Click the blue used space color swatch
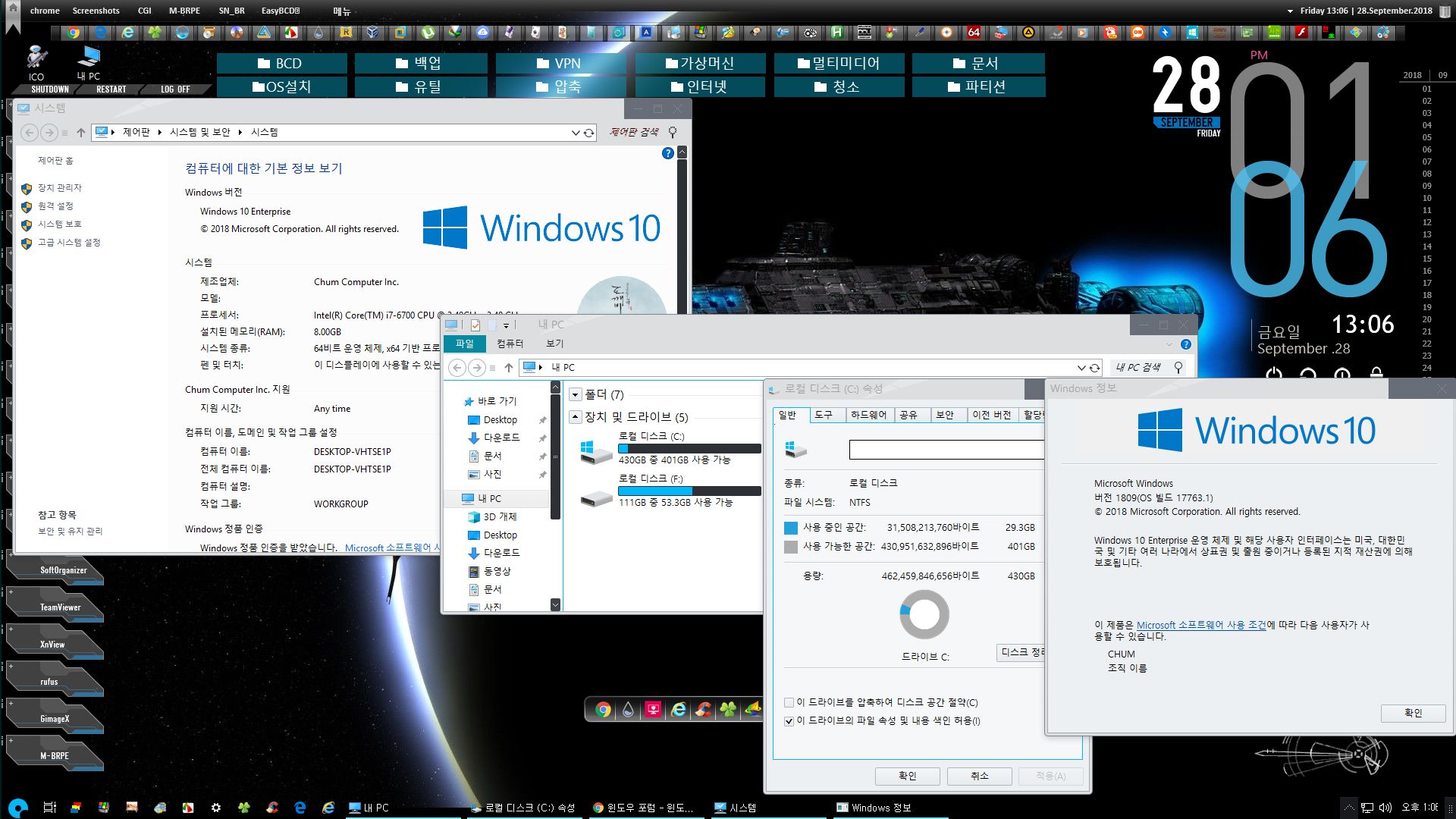Screen dimensions: 1456x819 [790, 528]
